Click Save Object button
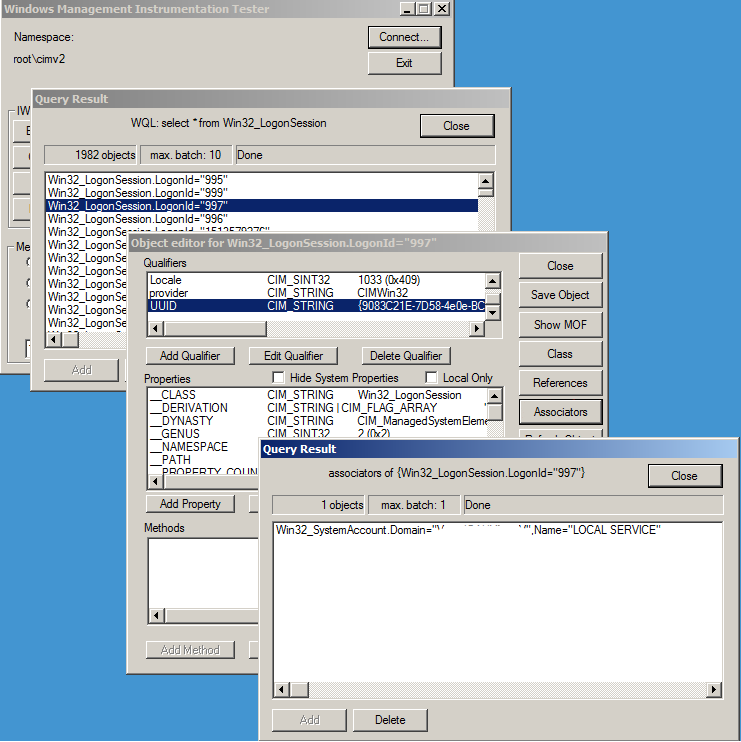 click(560, 295)
